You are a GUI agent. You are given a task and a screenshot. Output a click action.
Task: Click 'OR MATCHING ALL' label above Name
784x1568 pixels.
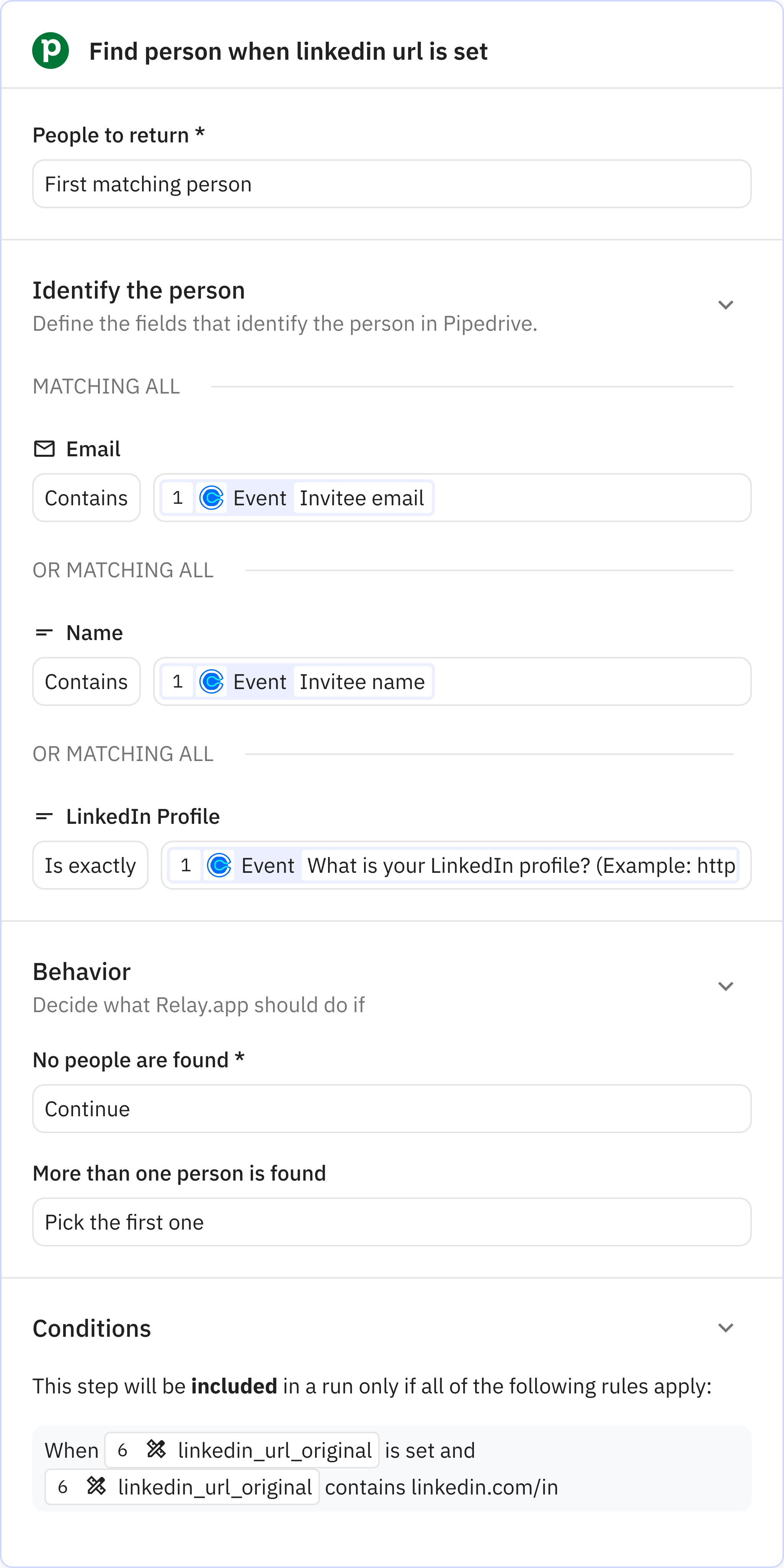[123, 570]
